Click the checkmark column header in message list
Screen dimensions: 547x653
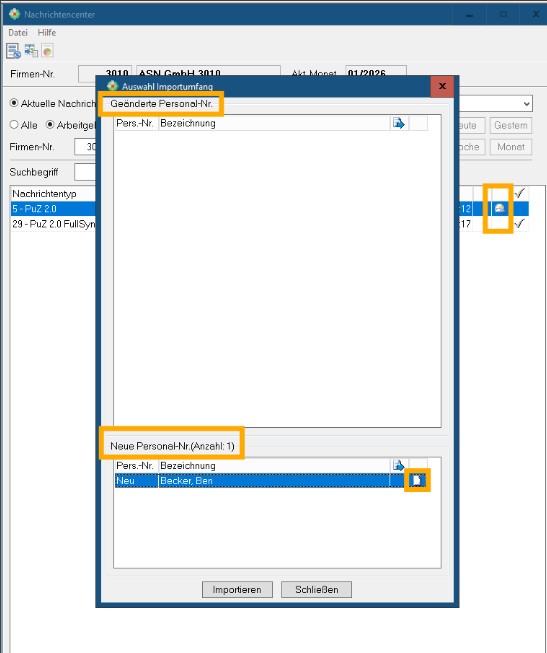[x=520, y=193]
